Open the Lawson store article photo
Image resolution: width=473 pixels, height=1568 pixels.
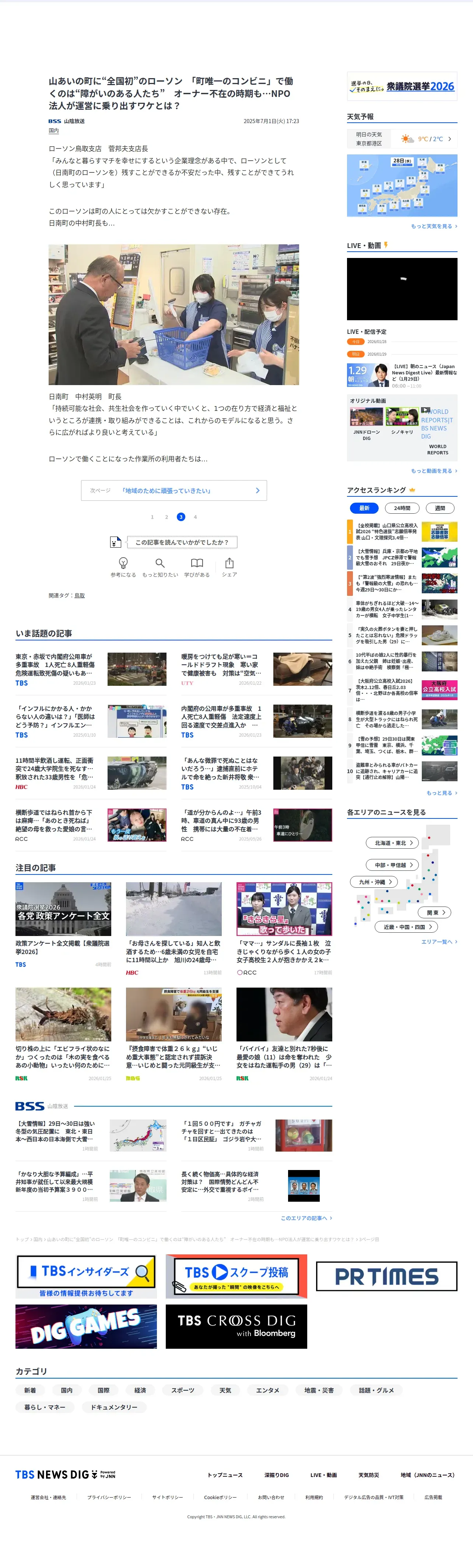(174, 315)
